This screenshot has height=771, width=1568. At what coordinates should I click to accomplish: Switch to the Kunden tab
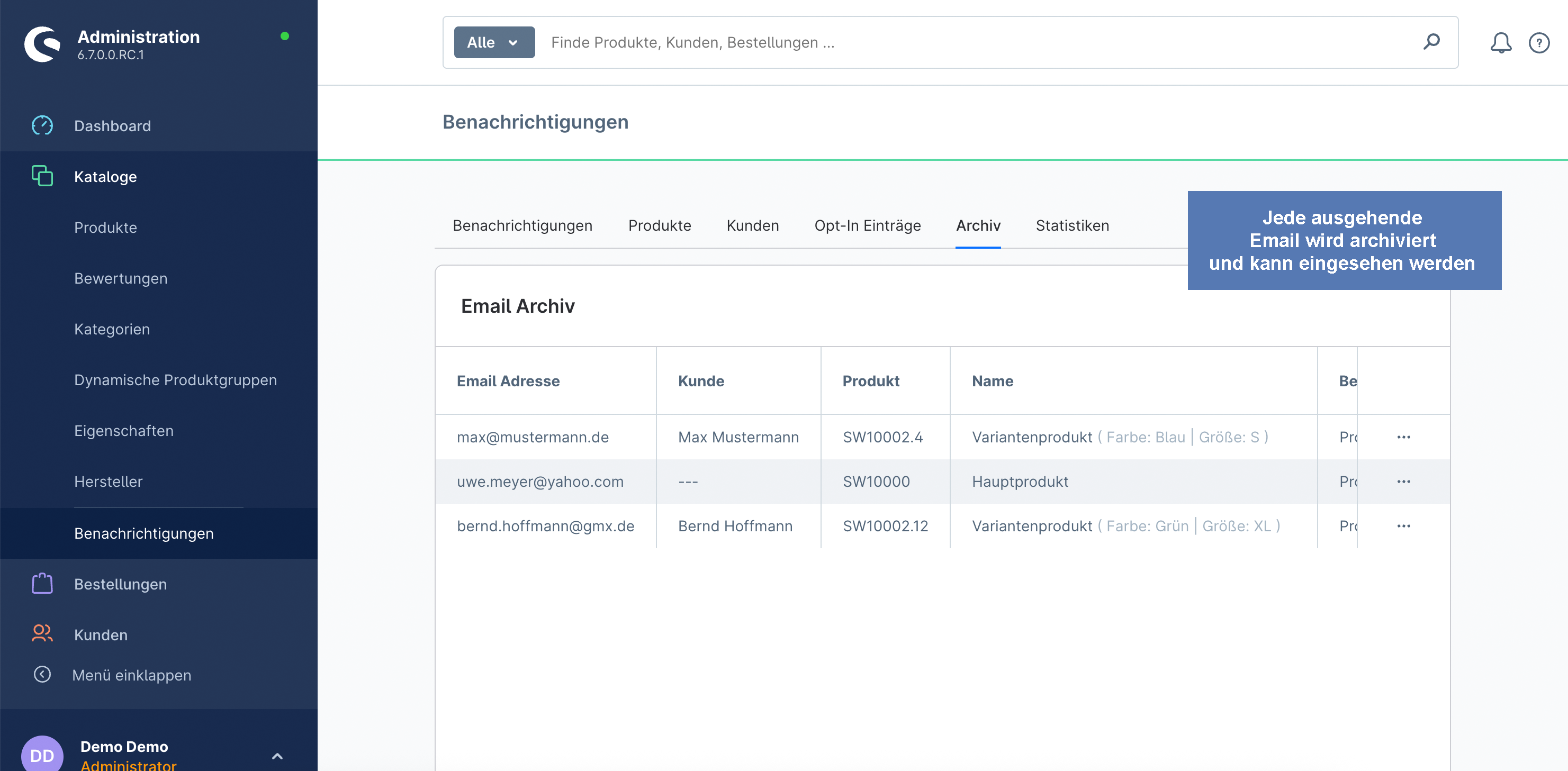point(752,226)
